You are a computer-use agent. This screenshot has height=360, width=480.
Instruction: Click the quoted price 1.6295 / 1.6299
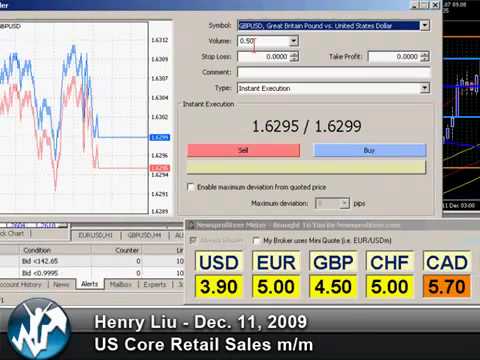(x=306, y=127)
